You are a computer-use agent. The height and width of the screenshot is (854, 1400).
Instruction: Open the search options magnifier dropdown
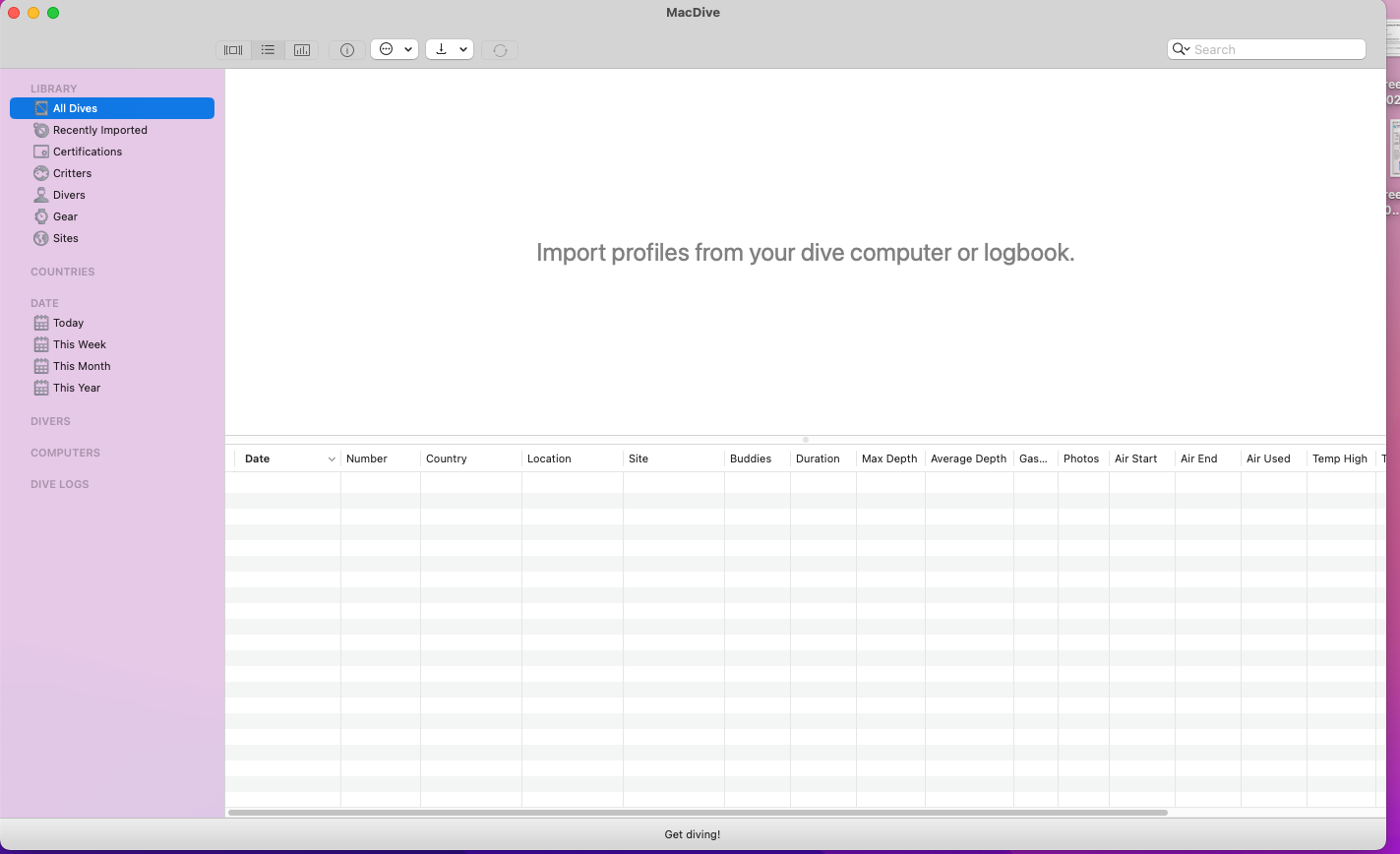coord(1181,49)
